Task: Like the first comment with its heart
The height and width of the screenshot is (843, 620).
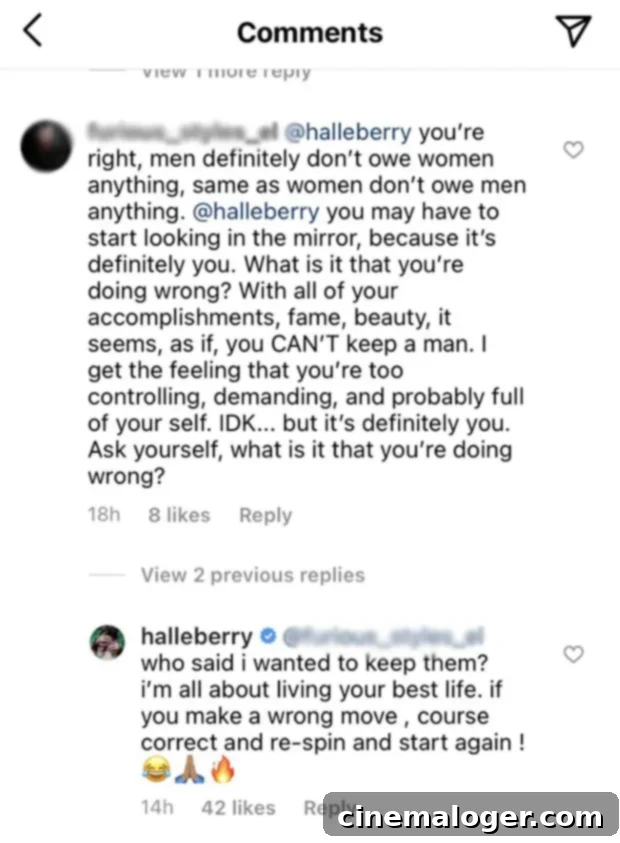Action: click(x=574, y=150)
